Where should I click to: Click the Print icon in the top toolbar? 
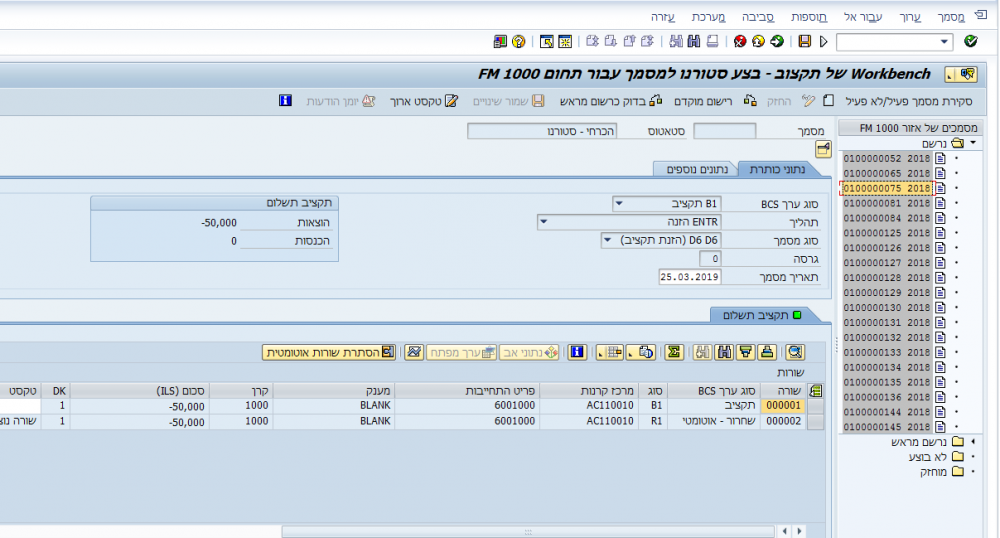click(x=712, y=41)
